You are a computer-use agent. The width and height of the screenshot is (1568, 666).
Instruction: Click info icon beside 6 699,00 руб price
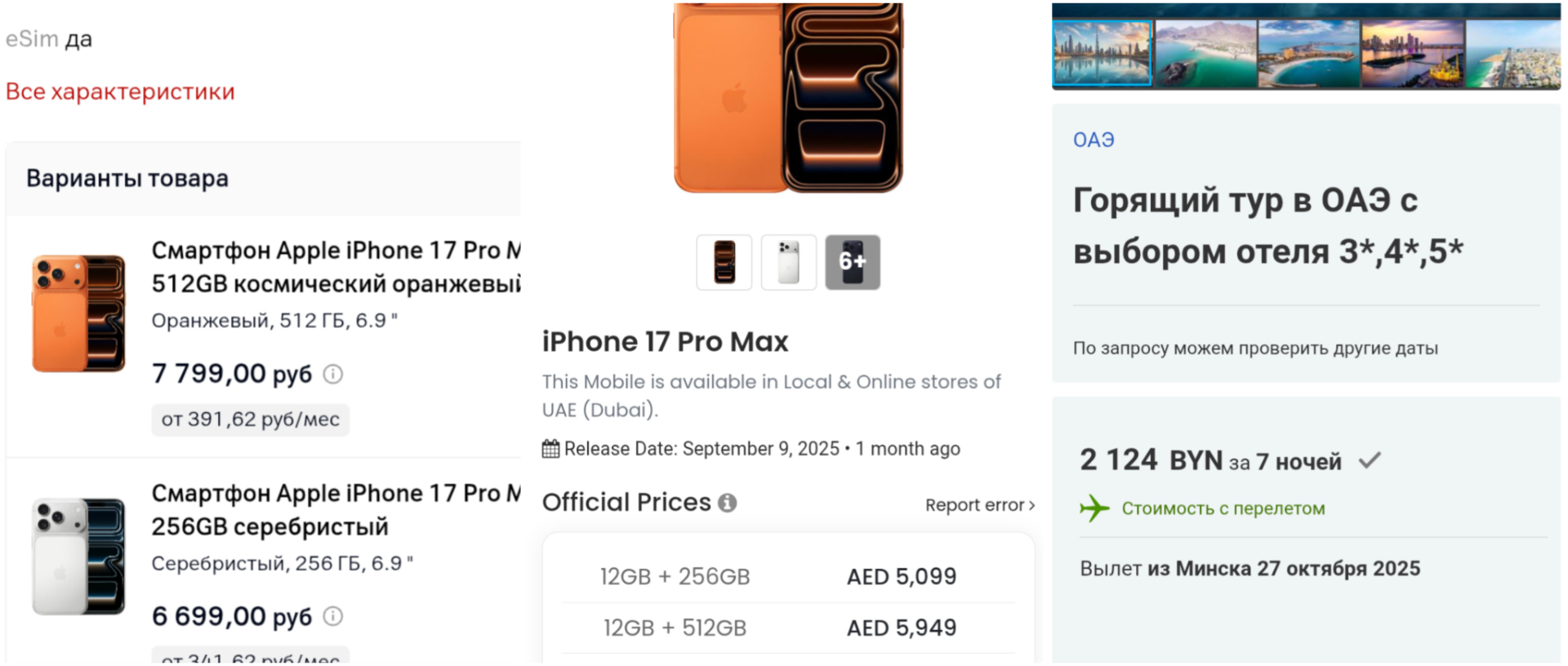333,616
